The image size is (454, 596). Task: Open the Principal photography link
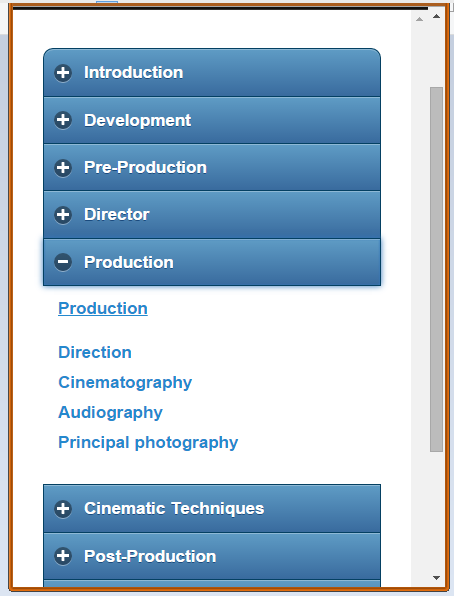coord(148,443)
